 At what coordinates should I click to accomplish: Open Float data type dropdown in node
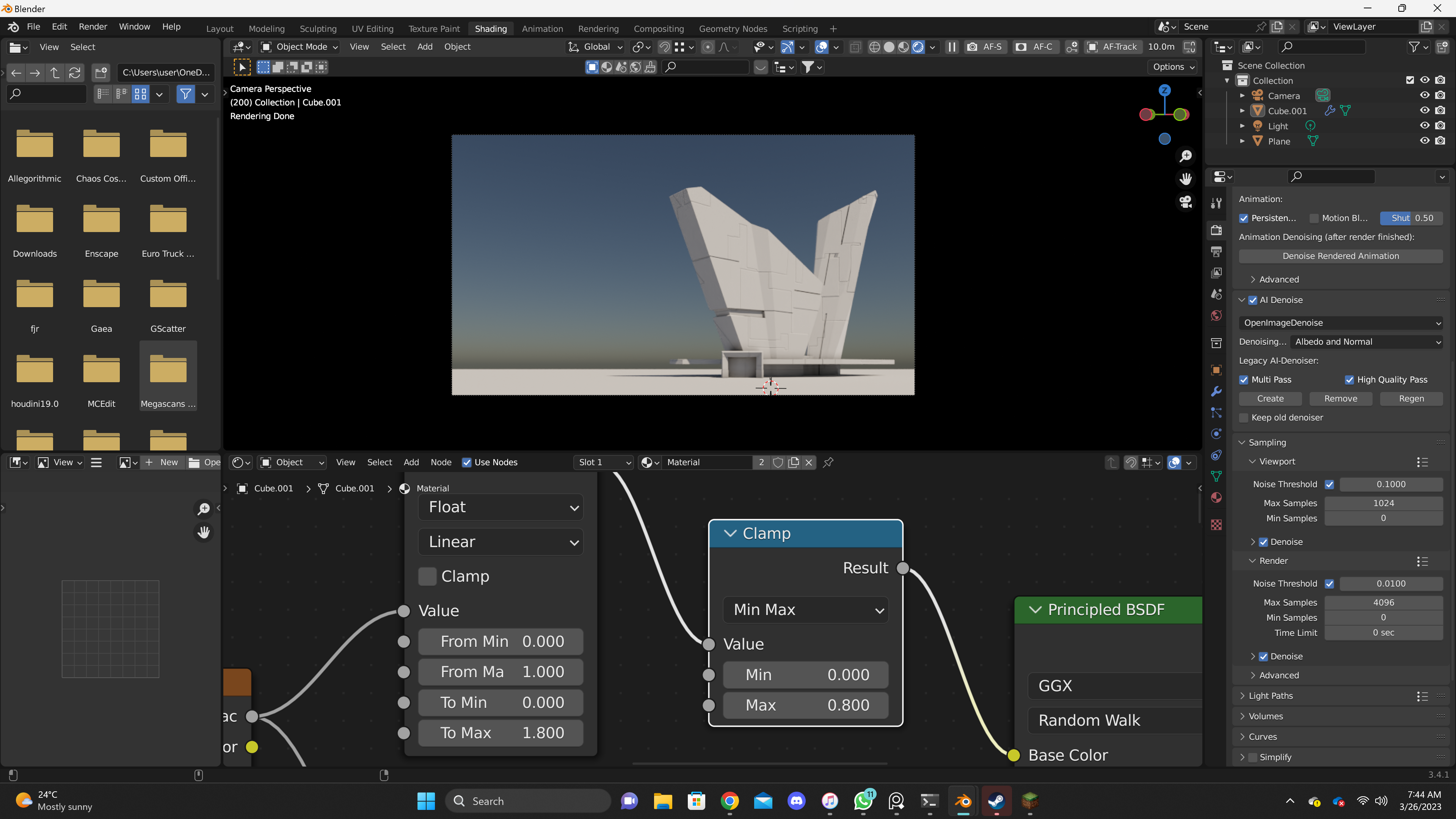[x=501, y=507]
